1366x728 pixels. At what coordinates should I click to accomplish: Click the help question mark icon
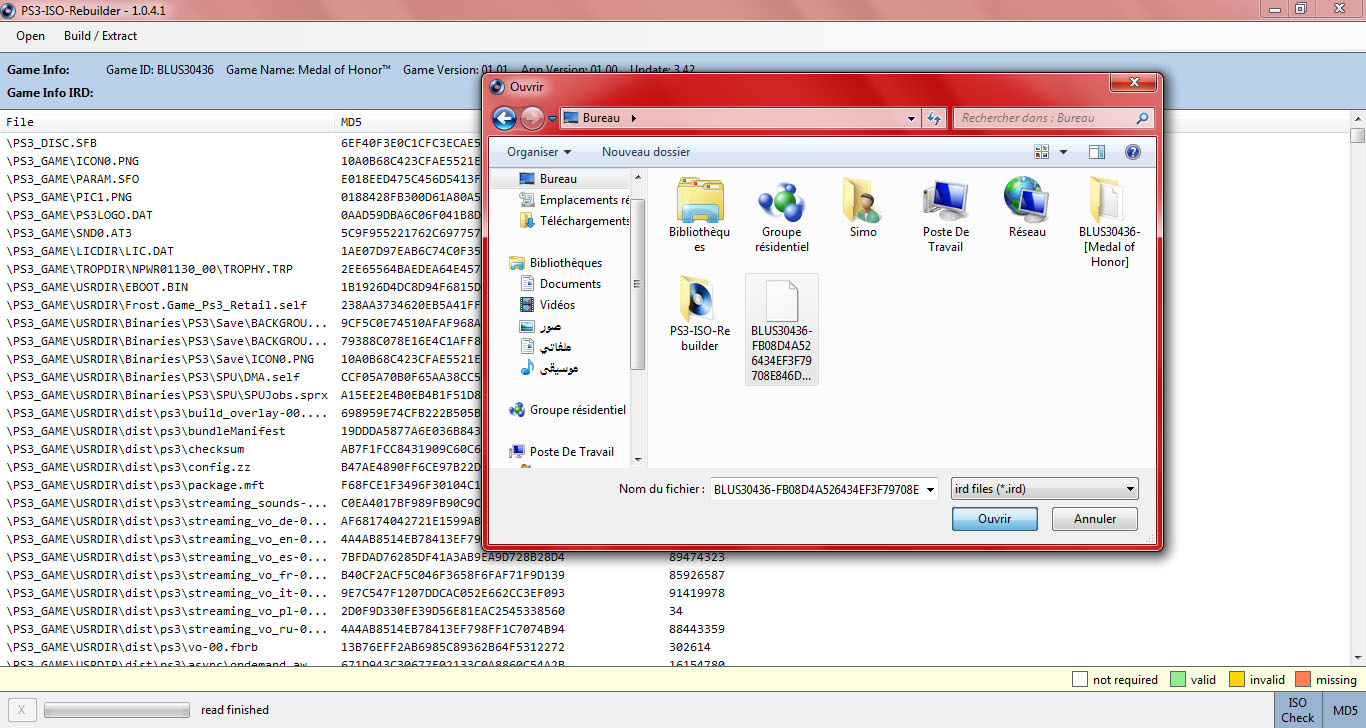point(1133,152)
